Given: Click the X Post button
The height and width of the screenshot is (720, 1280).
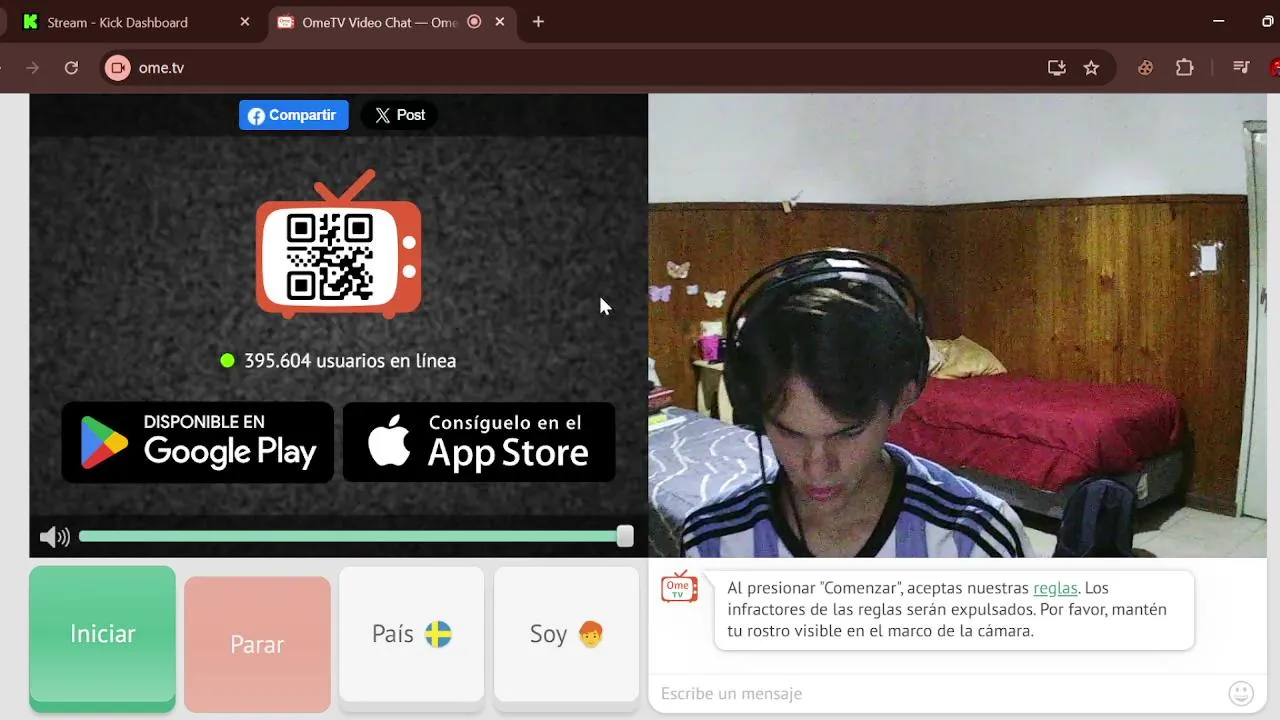Looking at the screenshot, I should 400,115.
